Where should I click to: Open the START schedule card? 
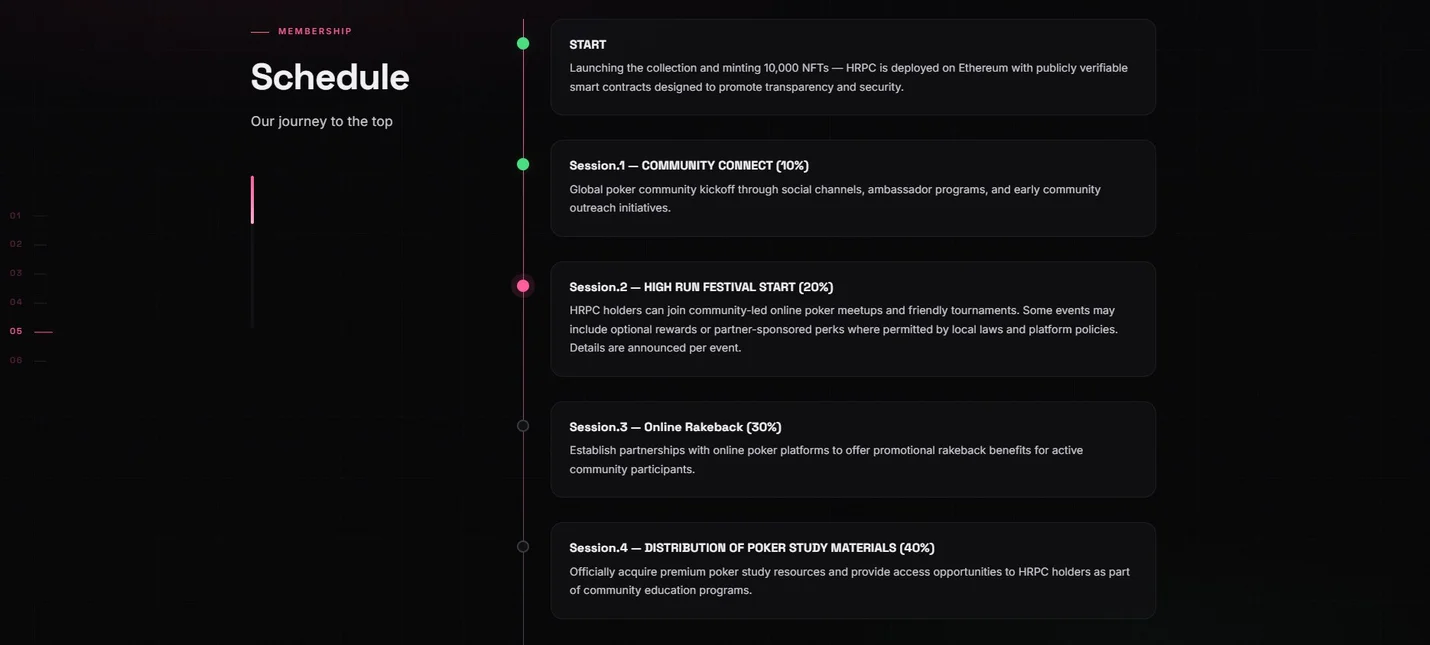pos(853,67)
